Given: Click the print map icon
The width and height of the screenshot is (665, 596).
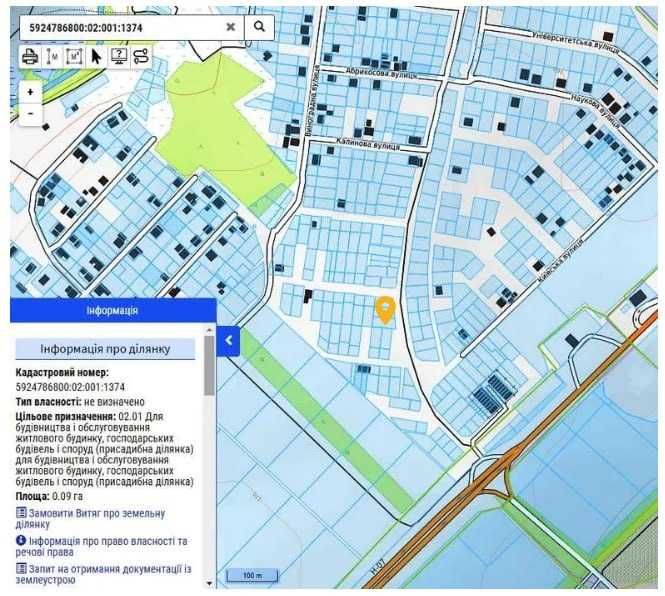Looking at the screenshot, I should pyautogui.click(x=30, y=56).
